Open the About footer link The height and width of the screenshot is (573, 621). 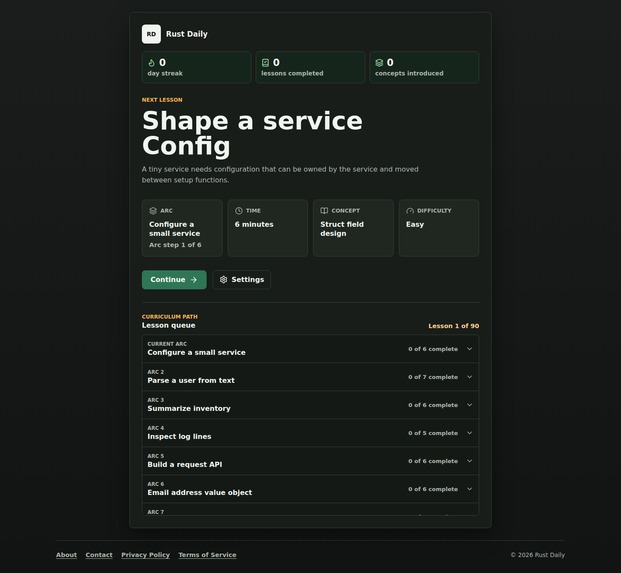[67, 555]
